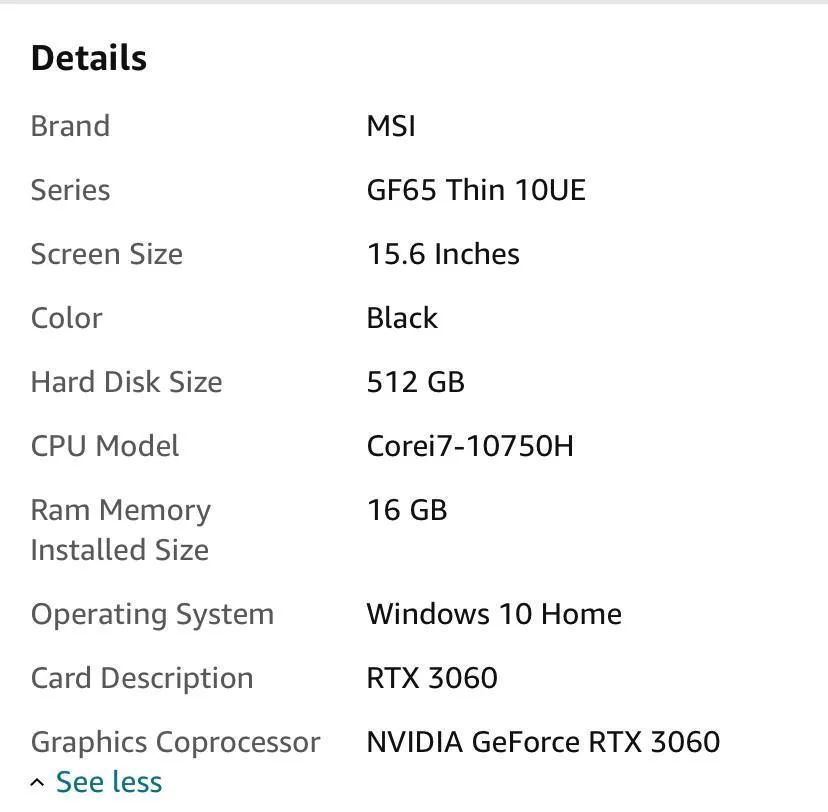Click the Screen Size label
This screenshot has width=828, height=812.
pyautogui.click(x=107, y=254)
